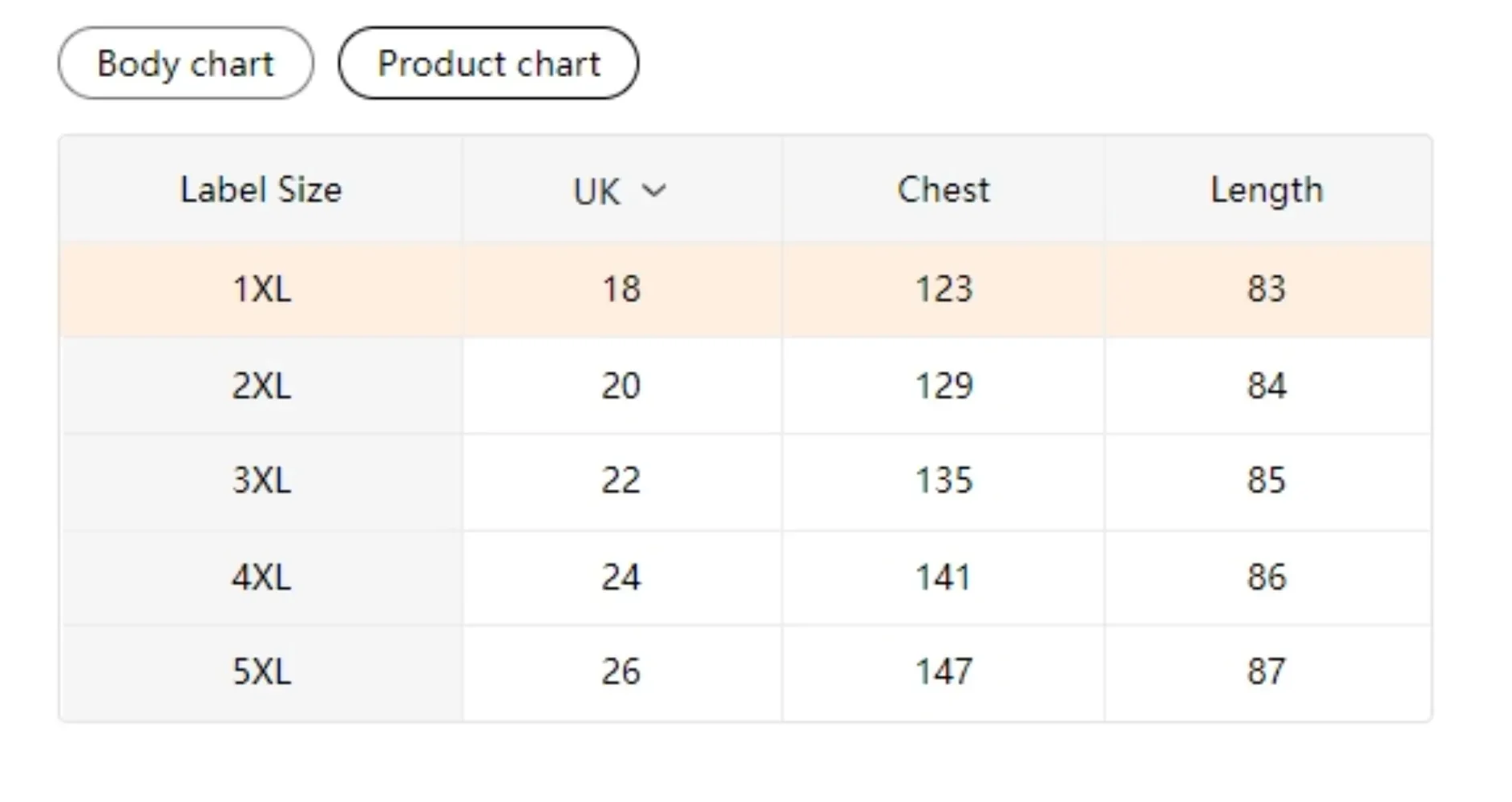Select the 3XL label cell
This screenshot has height=802, width=1512.
coord(261,480)
